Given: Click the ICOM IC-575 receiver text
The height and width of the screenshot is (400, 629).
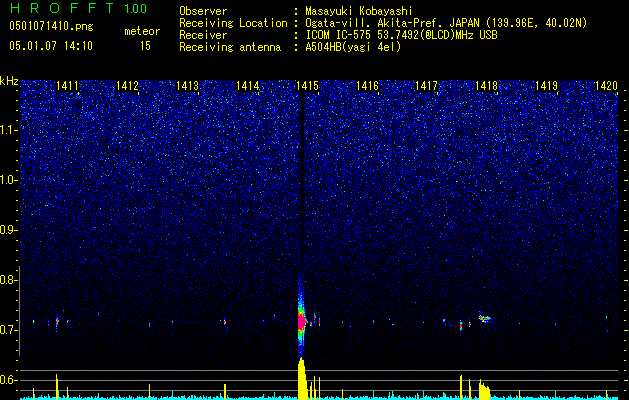Looking at the screenshot, I should tap(401, 35).
